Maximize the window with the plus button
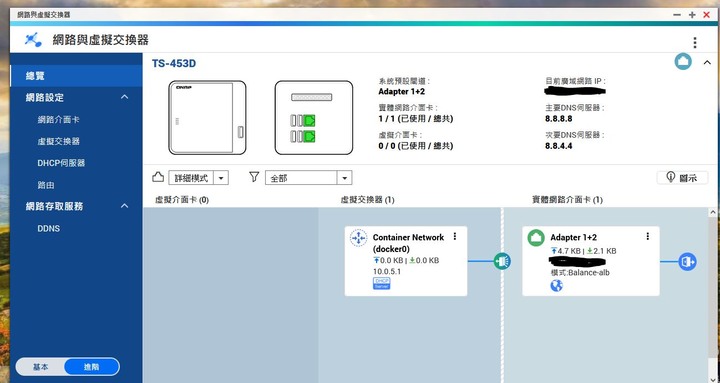 click(692, 15)
